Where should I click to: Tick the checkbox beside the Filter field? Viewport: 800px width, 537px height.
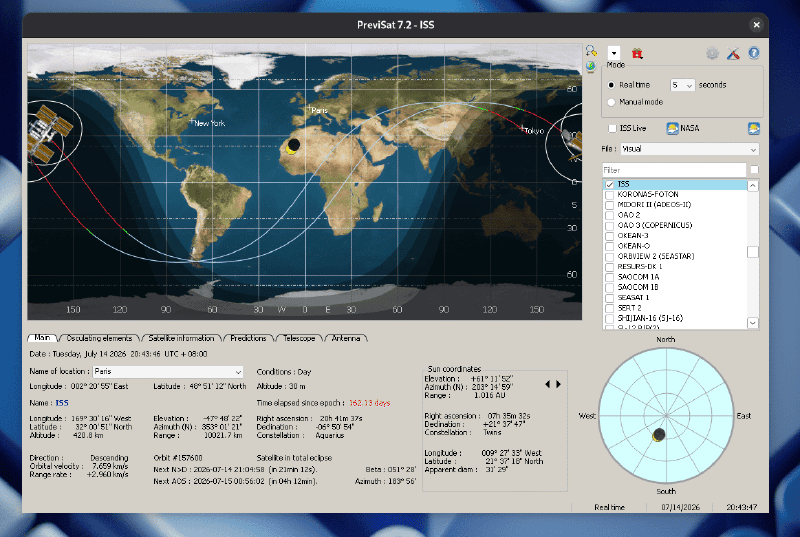754,169
